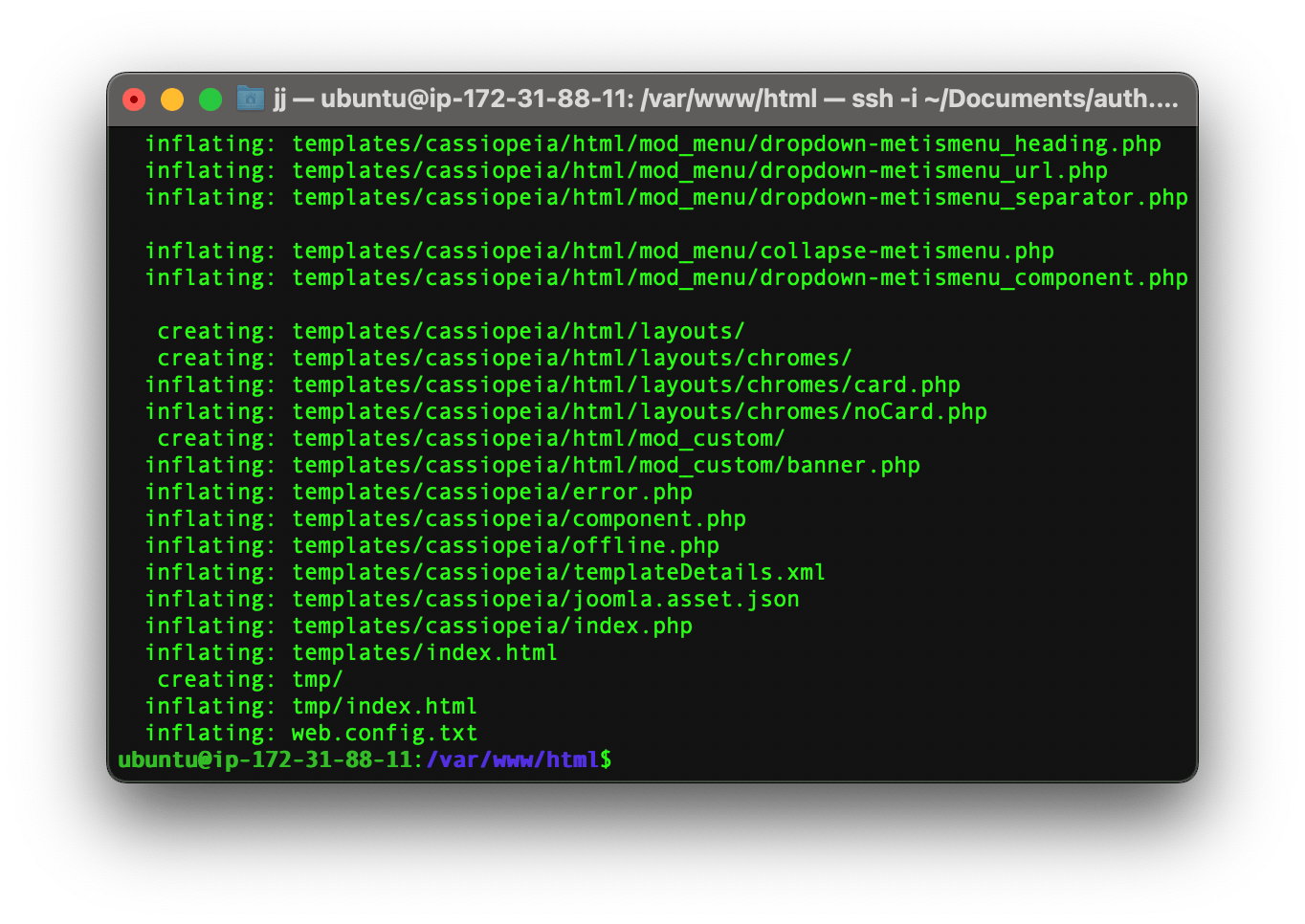Click the dropdown-metismenu_component.php line

pos(667,278)
